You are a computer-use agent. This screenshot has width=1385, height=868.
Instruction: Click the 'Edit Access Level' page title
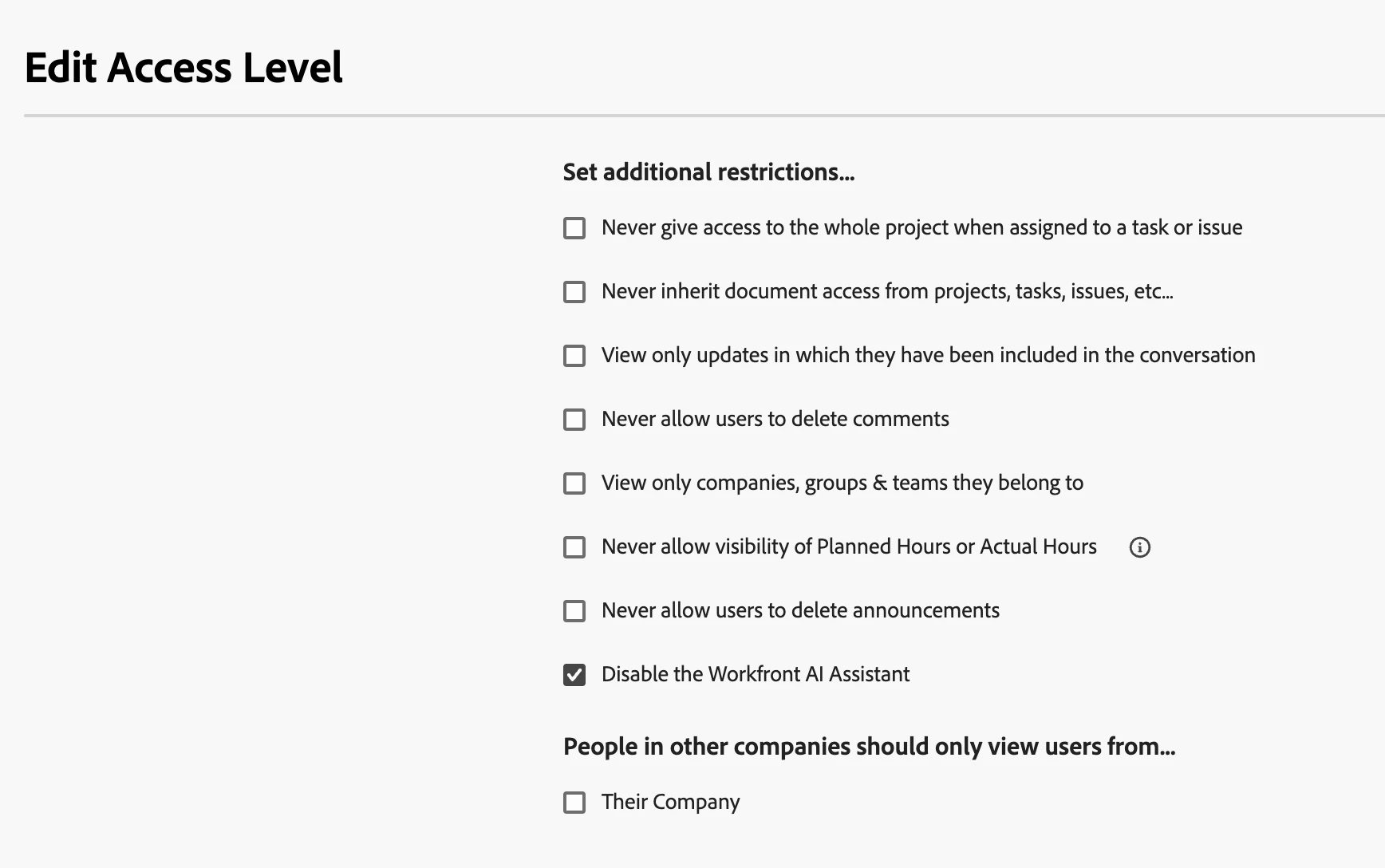click(x=183, y=67)
